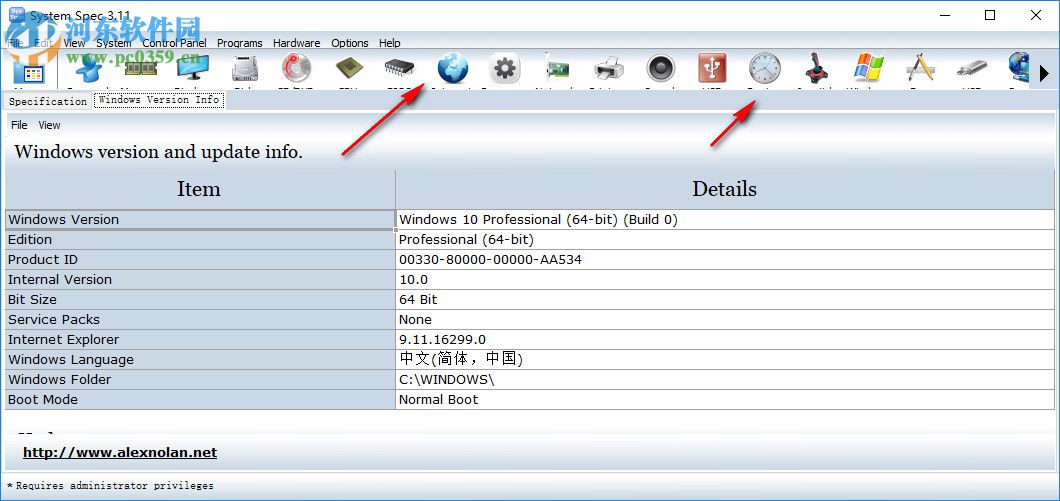Click the Normal Boot value
This screenshot has height=501, width=1060.
click(x=438, y=400)
